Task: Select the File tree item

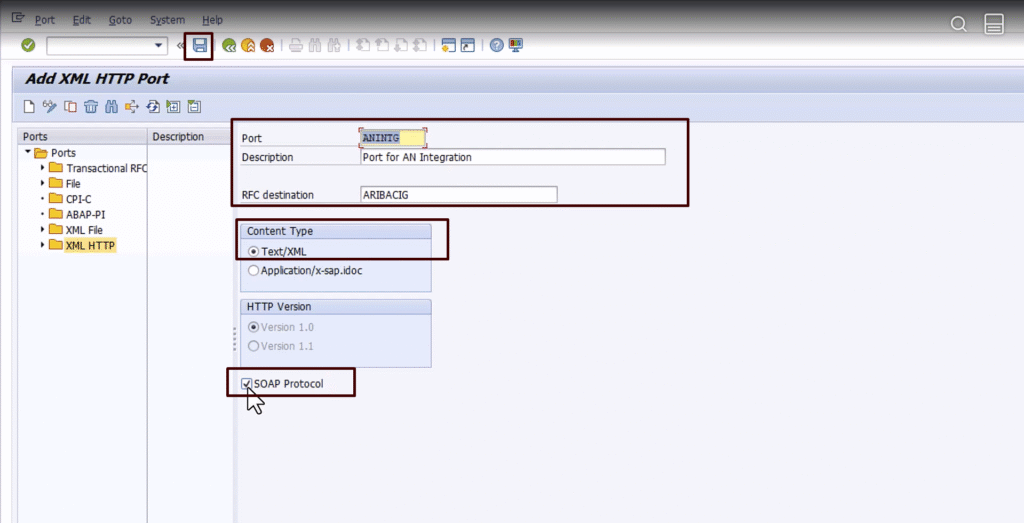Action: (x=72, y=183)
